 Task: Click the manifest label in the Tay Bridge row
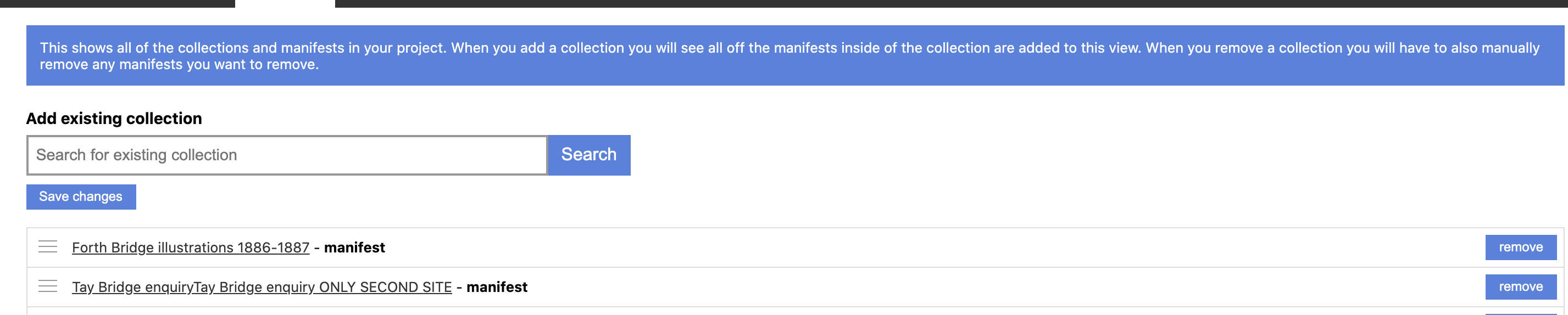click(497, 287)
